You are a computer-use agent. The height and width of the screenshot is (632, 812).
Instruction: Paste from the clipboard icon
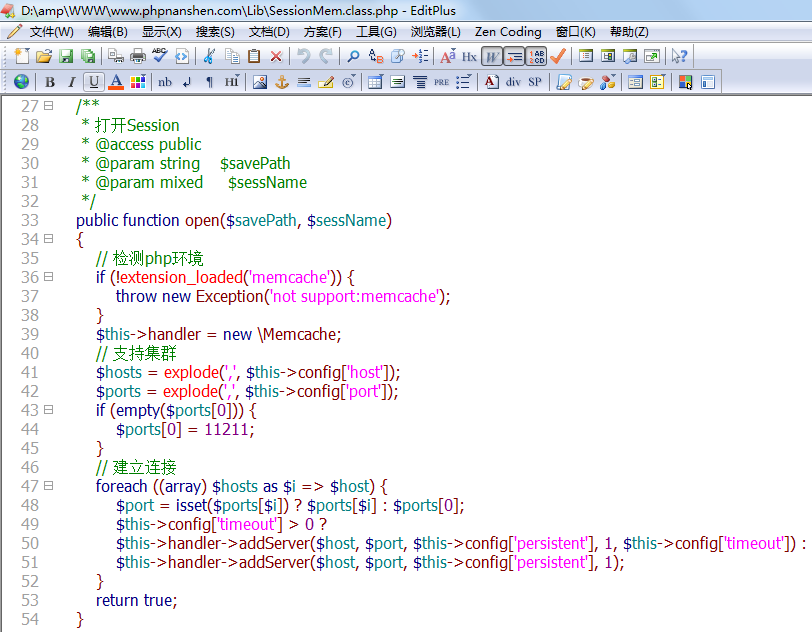(254, 56)
